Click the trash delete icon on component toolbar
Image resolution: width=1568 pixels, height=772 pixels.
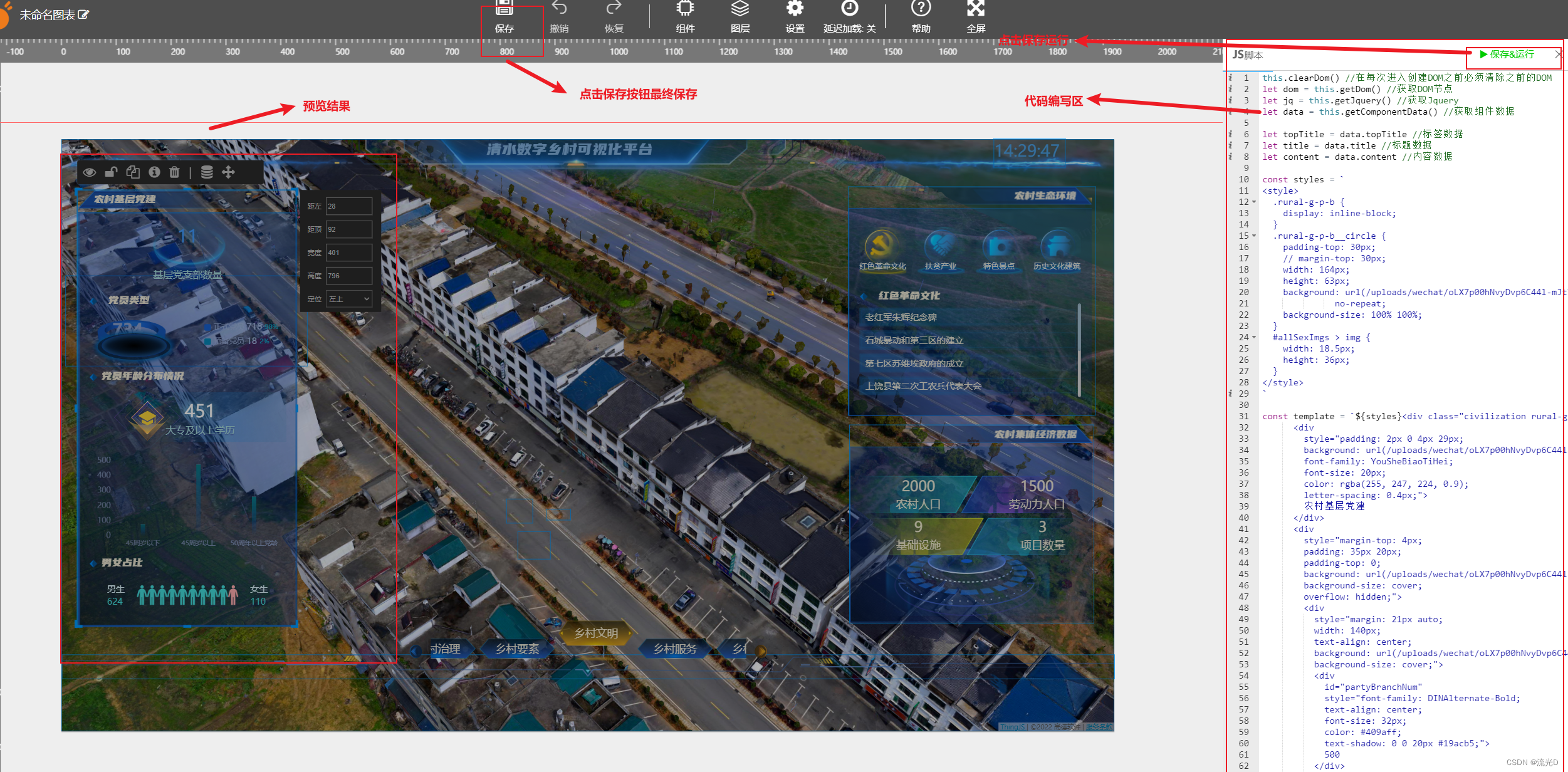pos(174,172)
